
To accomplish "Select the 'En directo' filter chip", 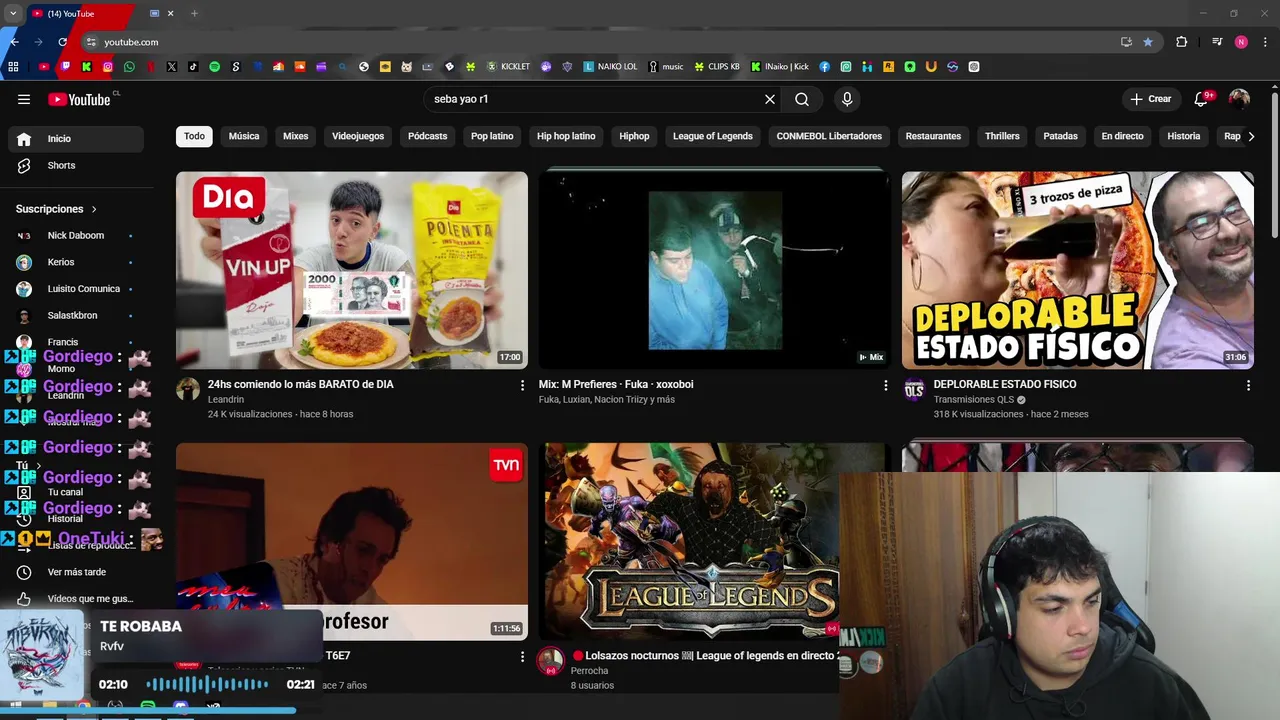I will [x=1122, y=136].
